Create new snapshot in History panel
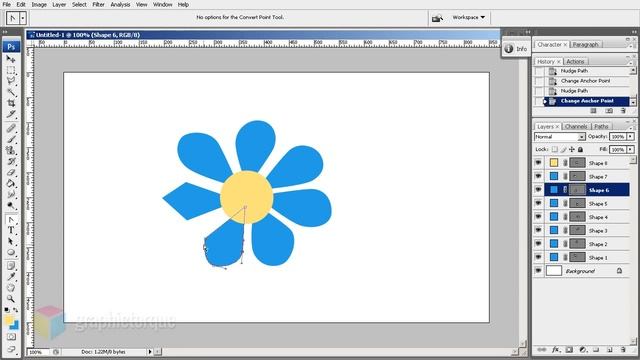This screenshot has width=640, height=360. pos(609,111)
